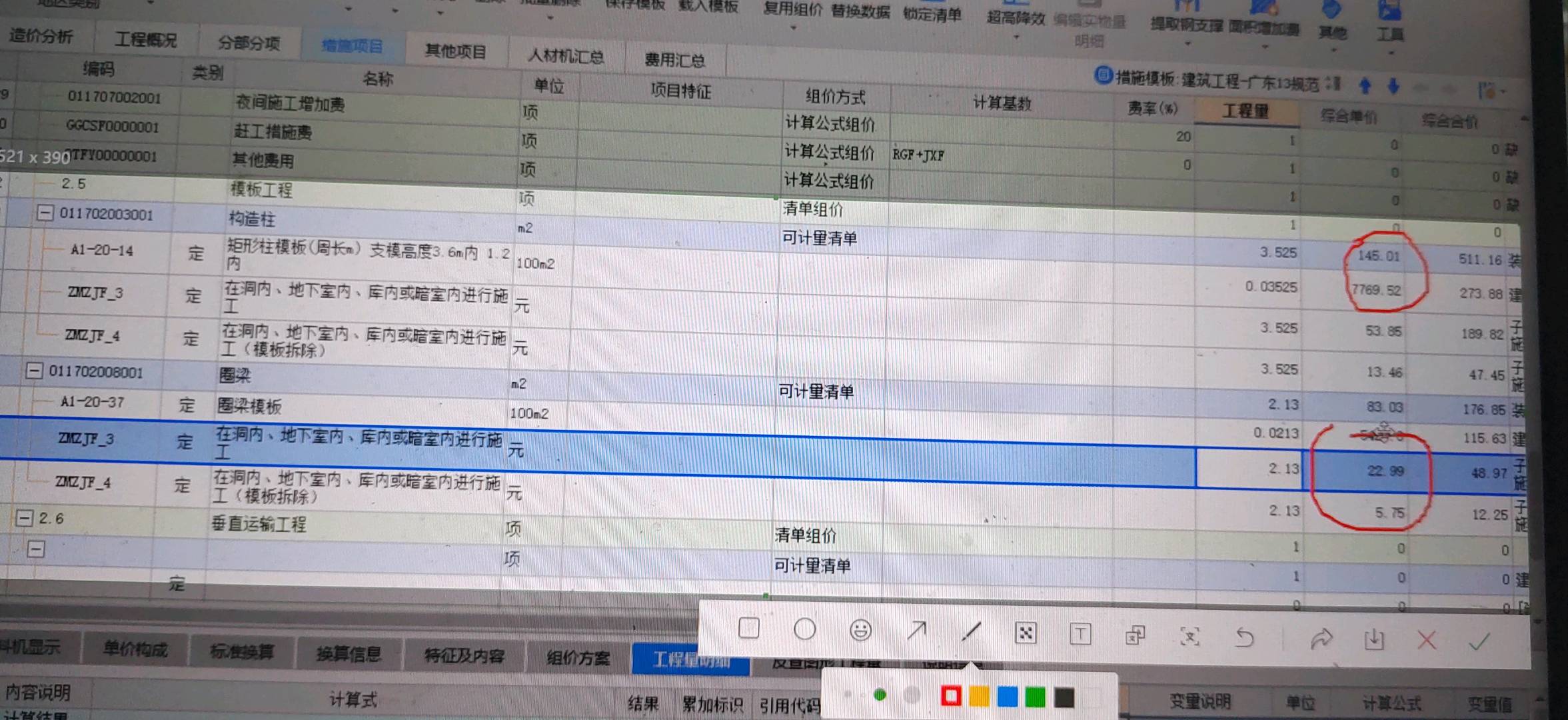Viewport: 1568px width, 720px height.
Task: Click the sort icon beside 措施模板
Action: (1333, 84)
